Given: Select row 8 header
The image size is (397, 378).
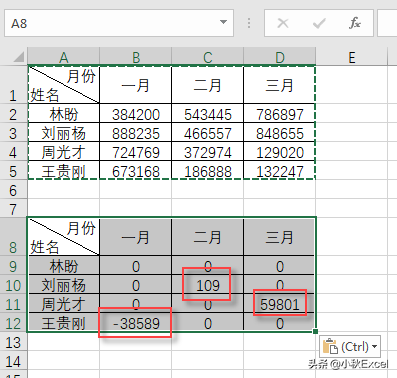Looking at the screenshot, I should (13, 237).
